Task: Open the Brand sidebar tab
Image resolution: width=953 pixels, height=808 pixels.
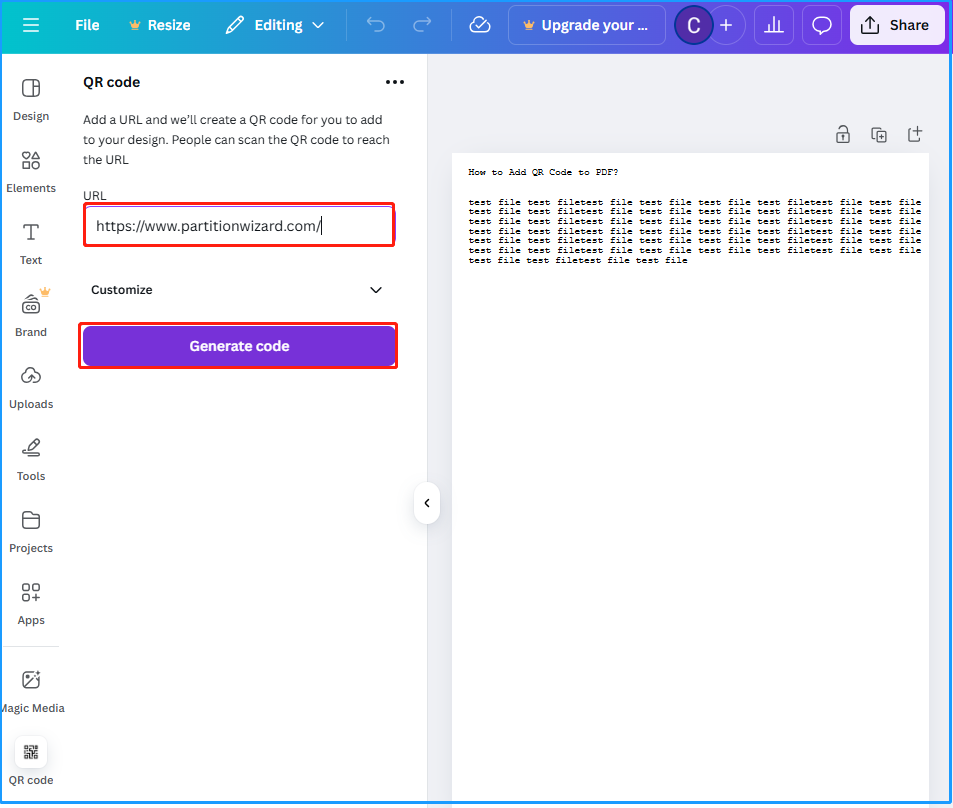Action: (x=31, y=314)
